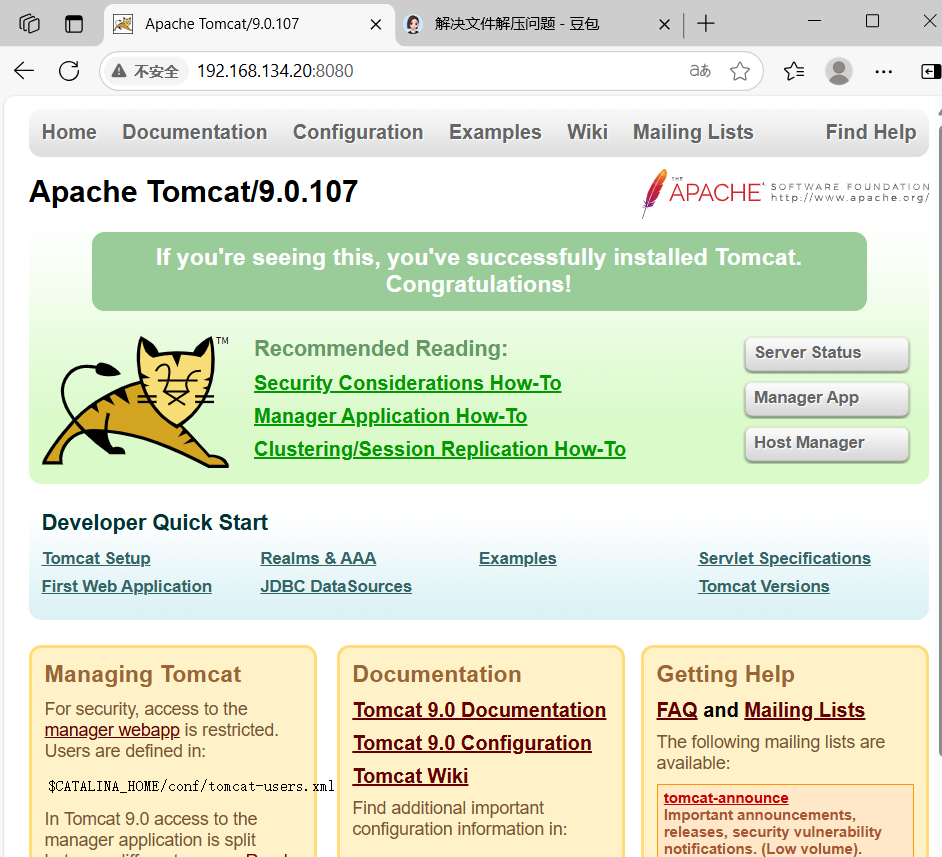Image resolution: width=942 pixels, height=857 pixels.
Task: Open the Servlet Specifications link
Action: pos(785,559)
